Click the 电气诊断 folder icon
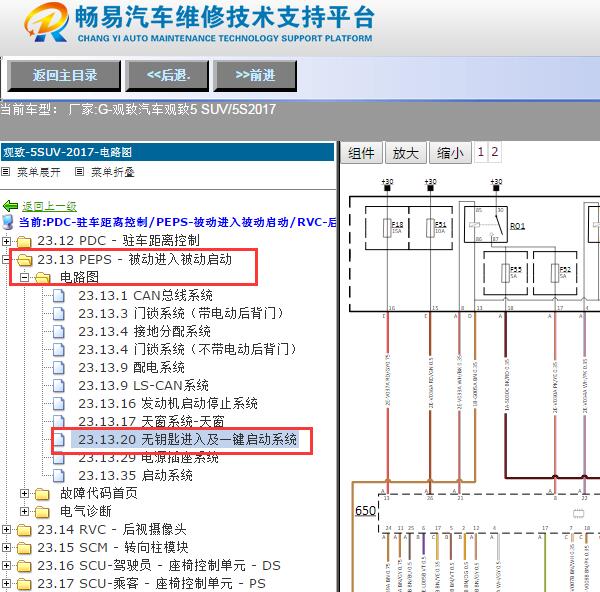This screenshot has height=592, width=600. pos(42,512)
